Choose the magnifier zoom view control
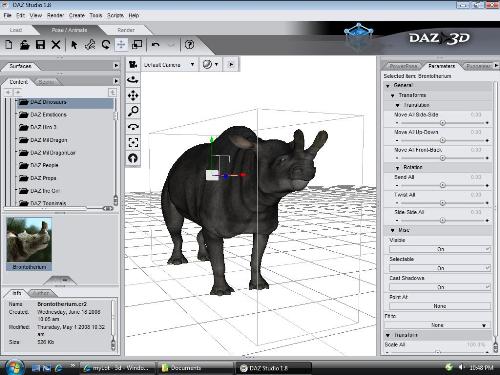Image resolution: width=500 pixels, height=375 pixels. [x=133, y=111]
